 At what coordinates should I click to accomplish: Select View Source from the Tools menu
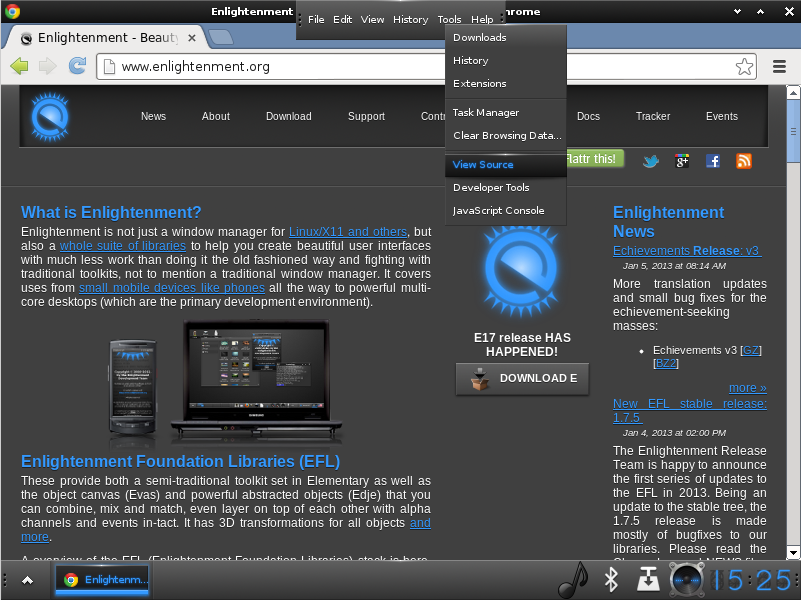(x=483, y=165)
